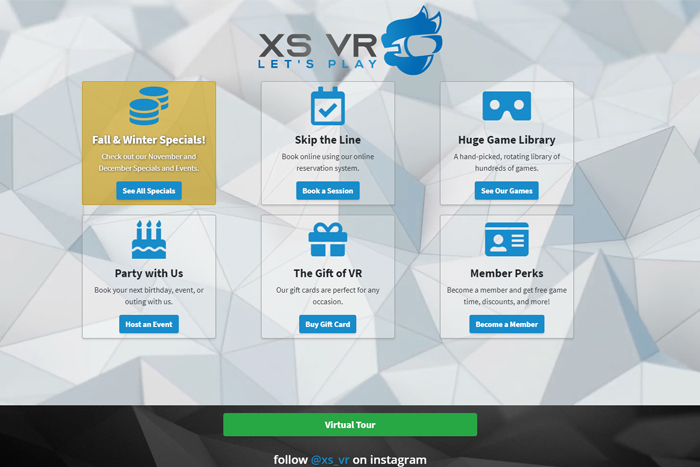Click the coins icon on Specials card
Viewport: 700px width, 467px height.
pyautogui.click(x=149, y=106)
